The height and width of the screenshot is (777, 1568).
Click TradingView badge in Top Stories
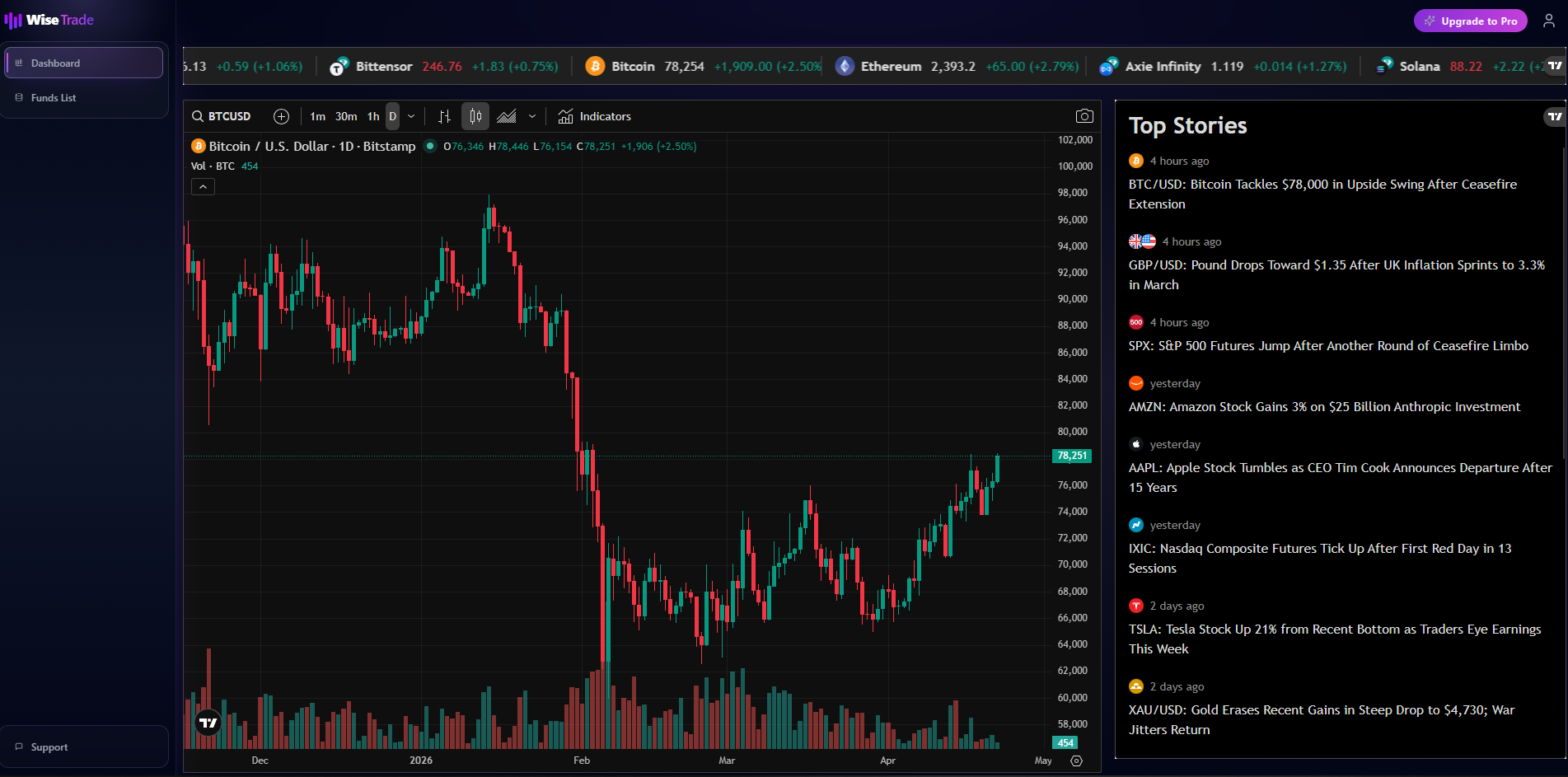[x=1554, y=116]
